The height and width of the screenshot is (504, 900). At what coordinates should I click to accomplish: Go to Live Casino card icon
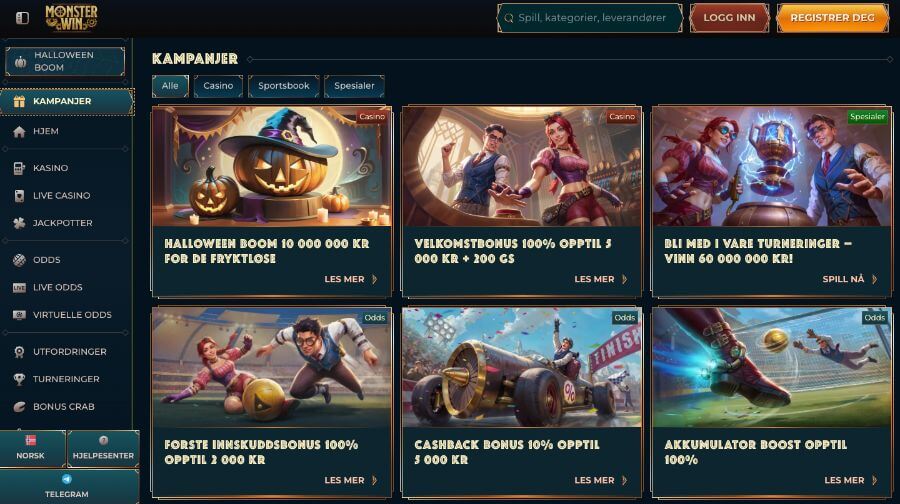20,196
